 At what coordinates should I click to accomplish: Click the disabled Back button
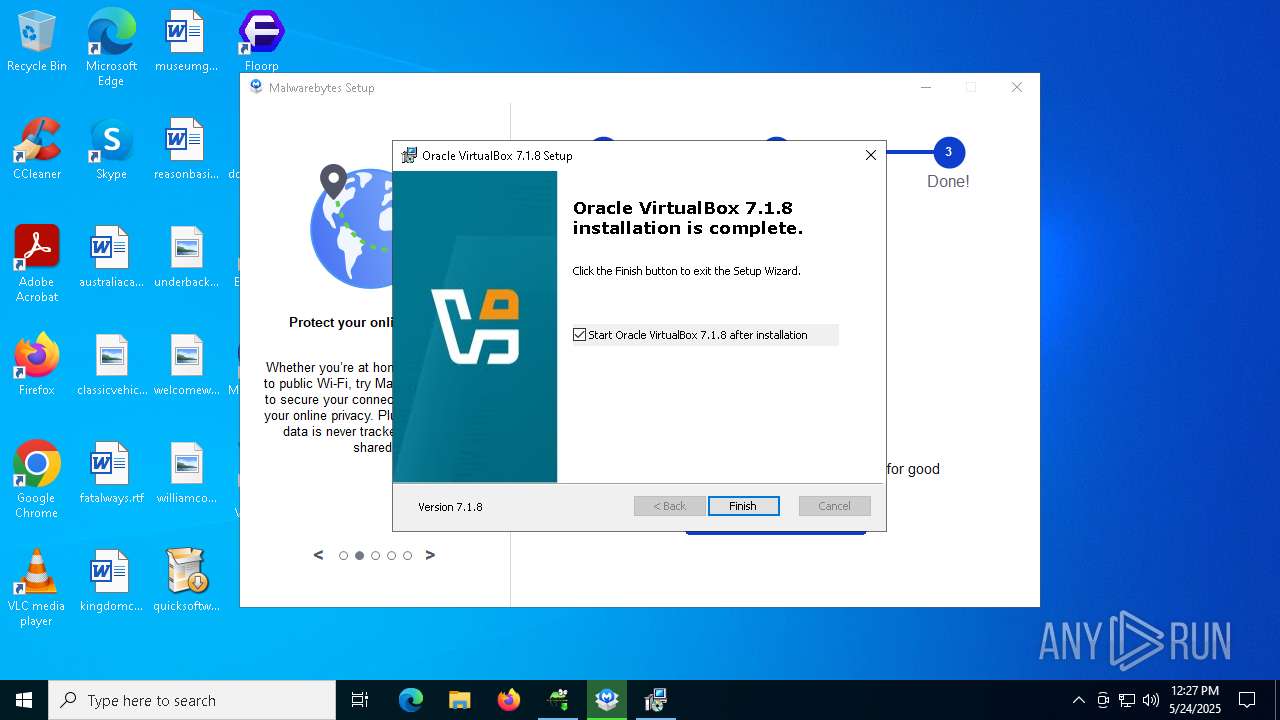tap(670, 506)
